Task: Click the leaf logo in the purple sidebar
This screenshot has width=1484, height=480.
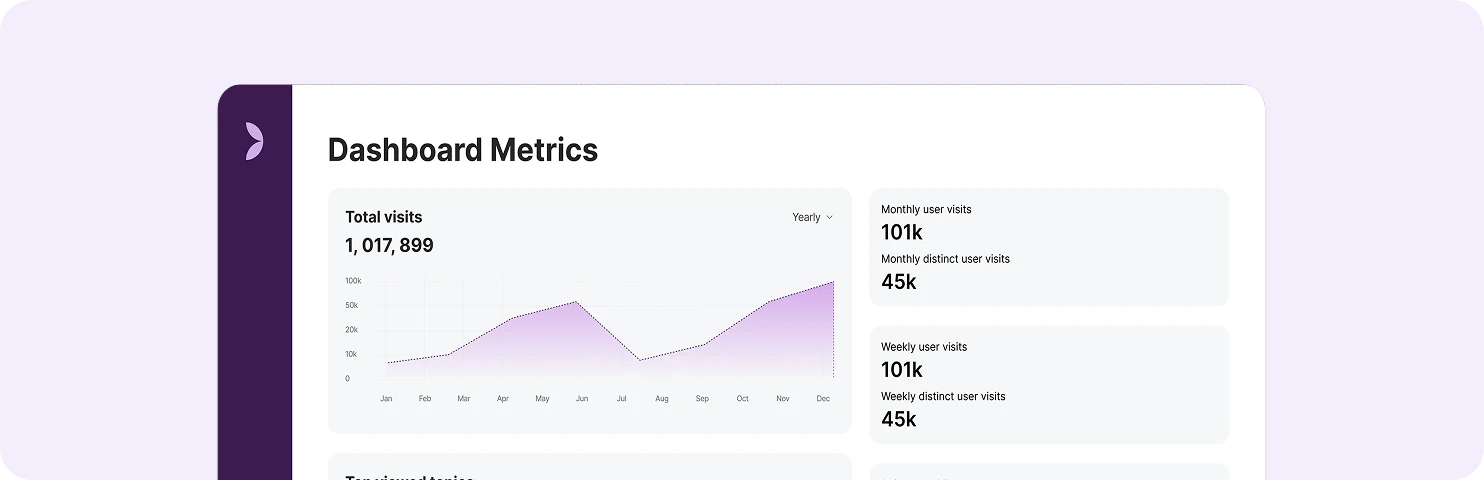Action: click(254, 141)
